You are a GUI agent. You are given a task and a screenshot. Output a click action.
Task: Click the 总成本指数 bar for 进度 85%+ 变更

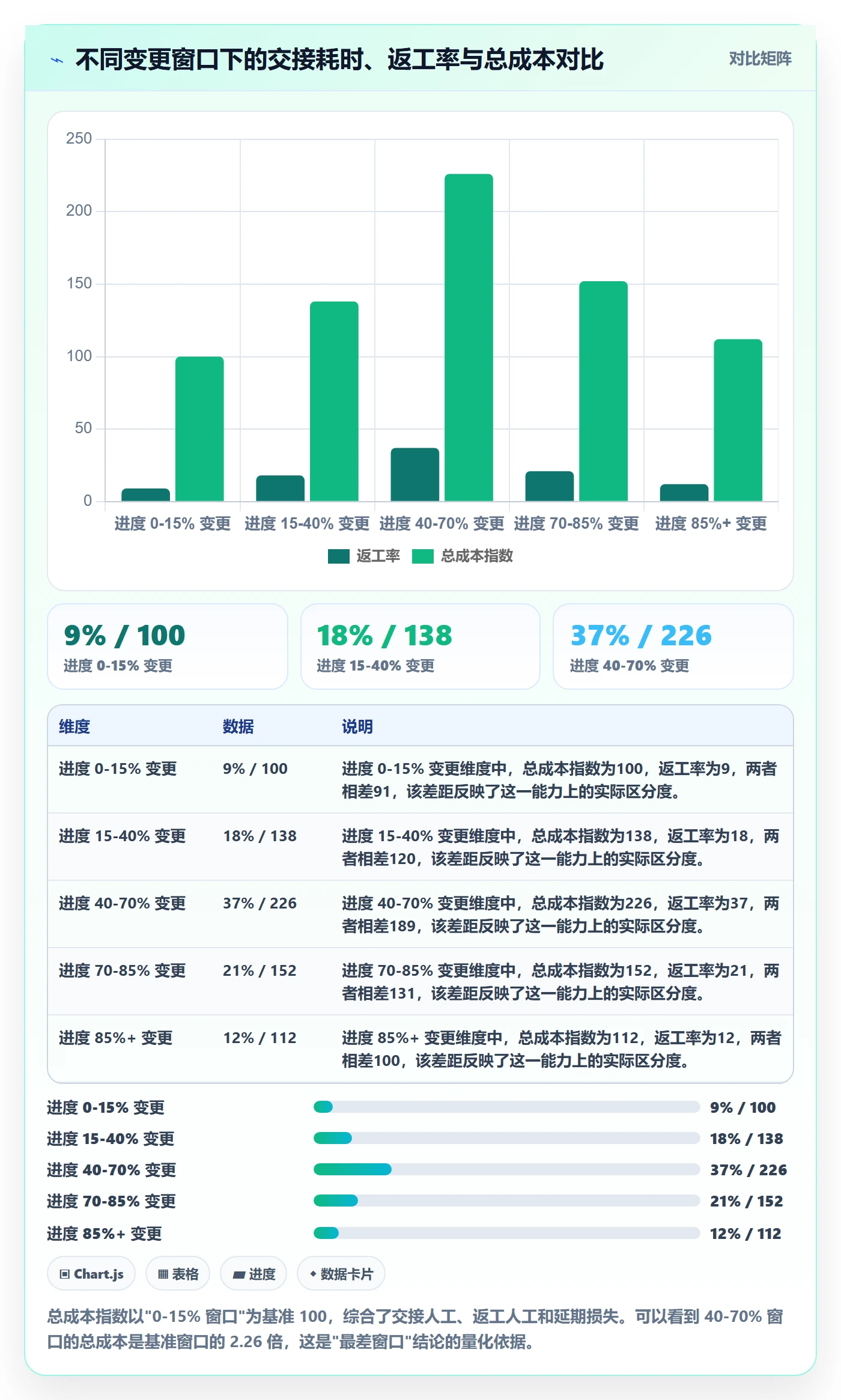click(738, 421)
